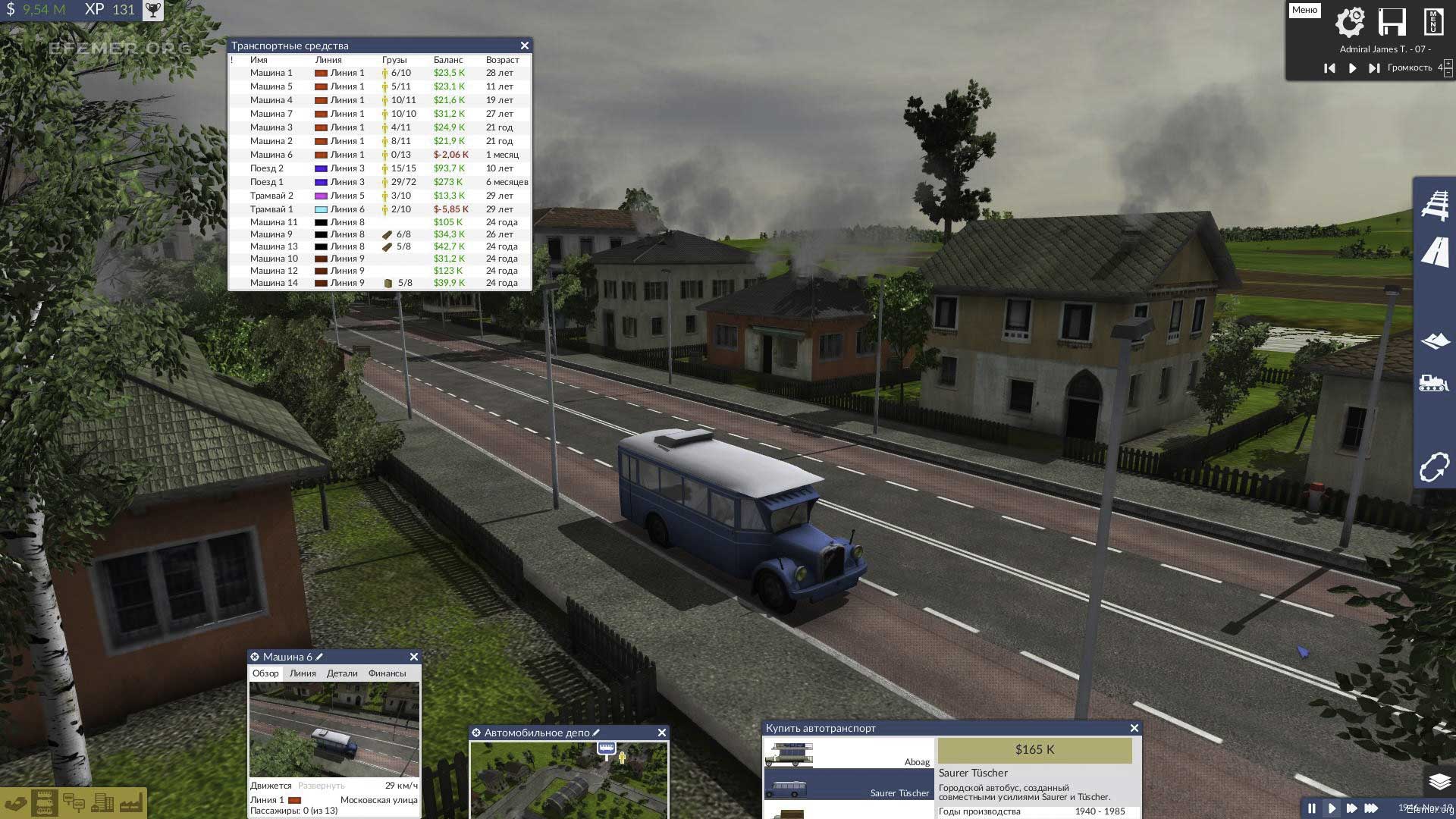Select Поезд 2 in the vehicle list
The height and width of the screenshot is (819, 1456).
(380, 168)
